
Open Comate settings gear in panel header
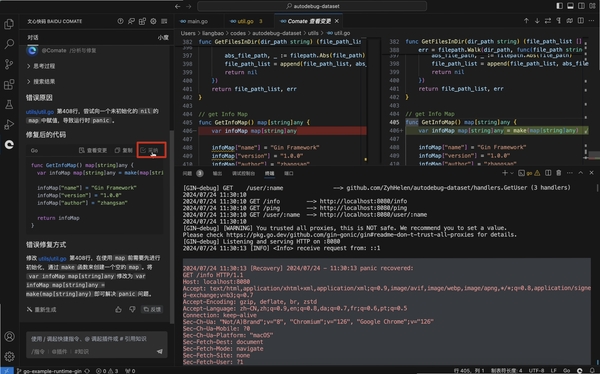pos(153,21)
